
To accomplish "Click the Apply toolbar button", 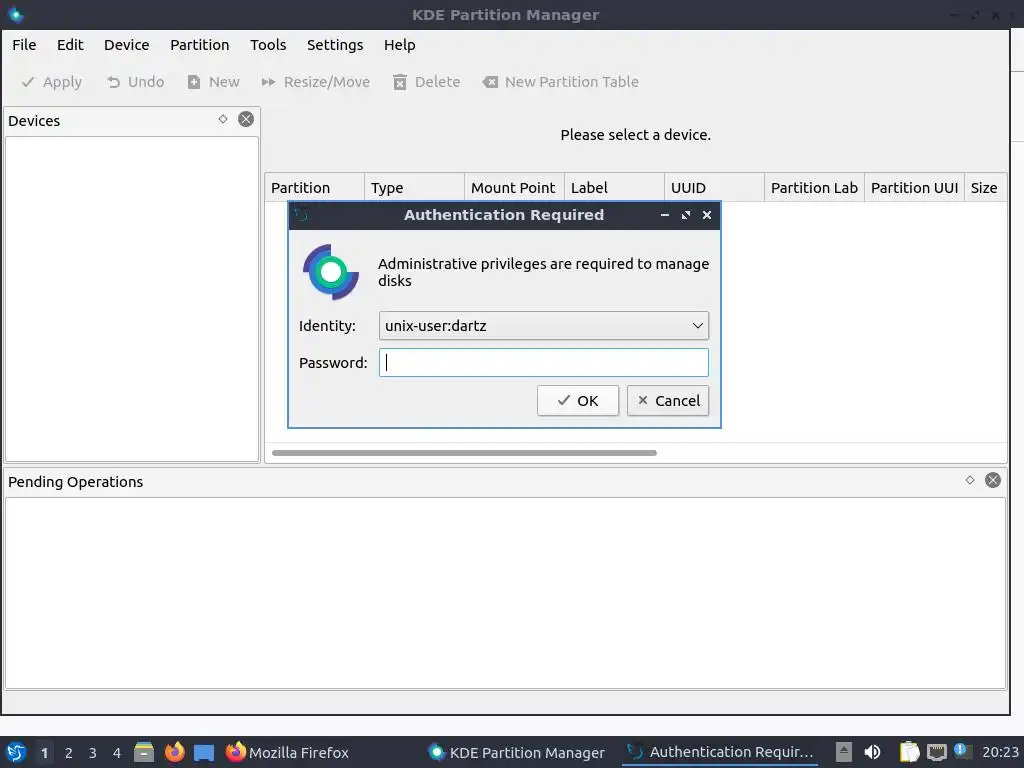I will click(x=52, y=82).
